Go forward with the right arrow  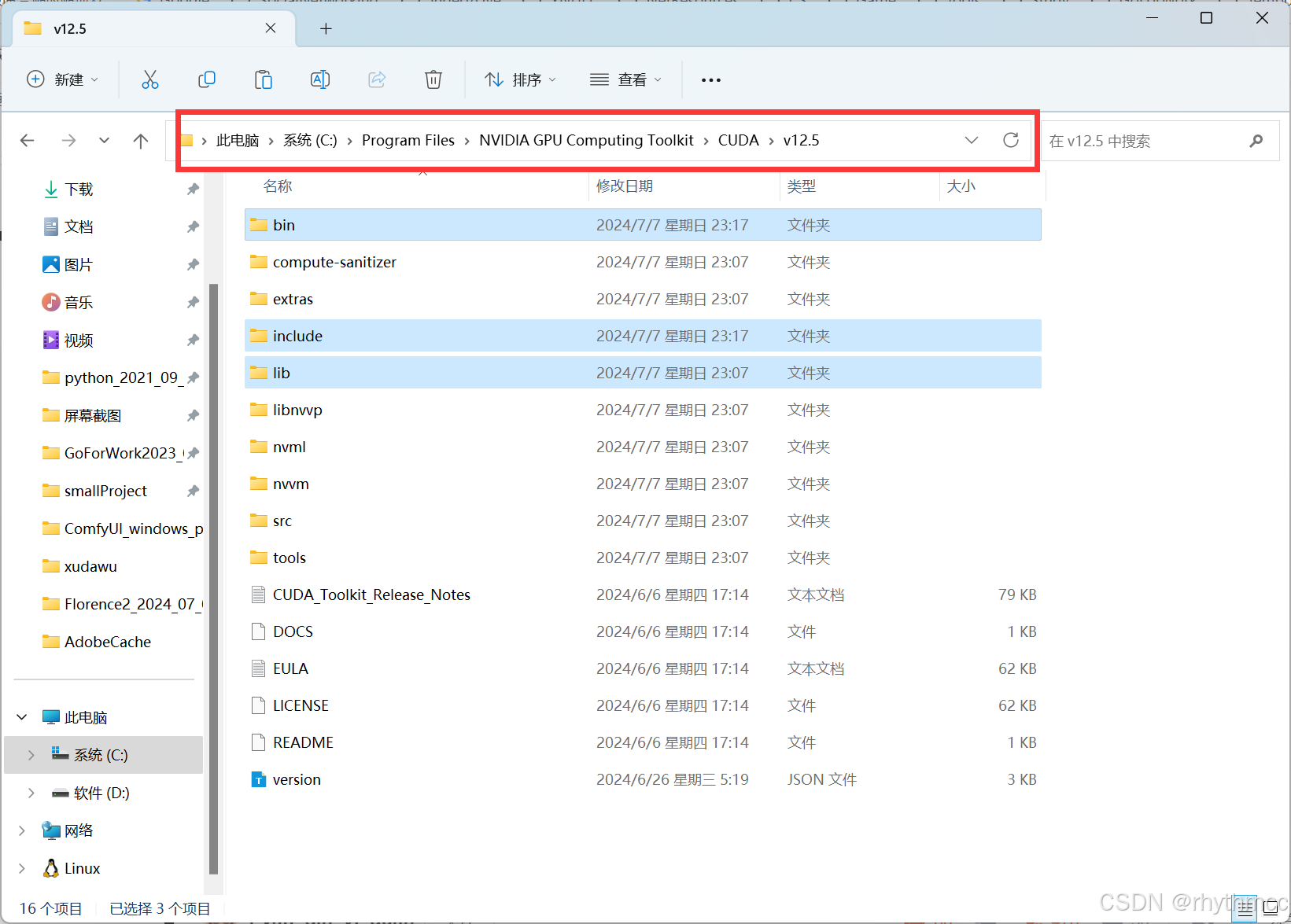69,141
